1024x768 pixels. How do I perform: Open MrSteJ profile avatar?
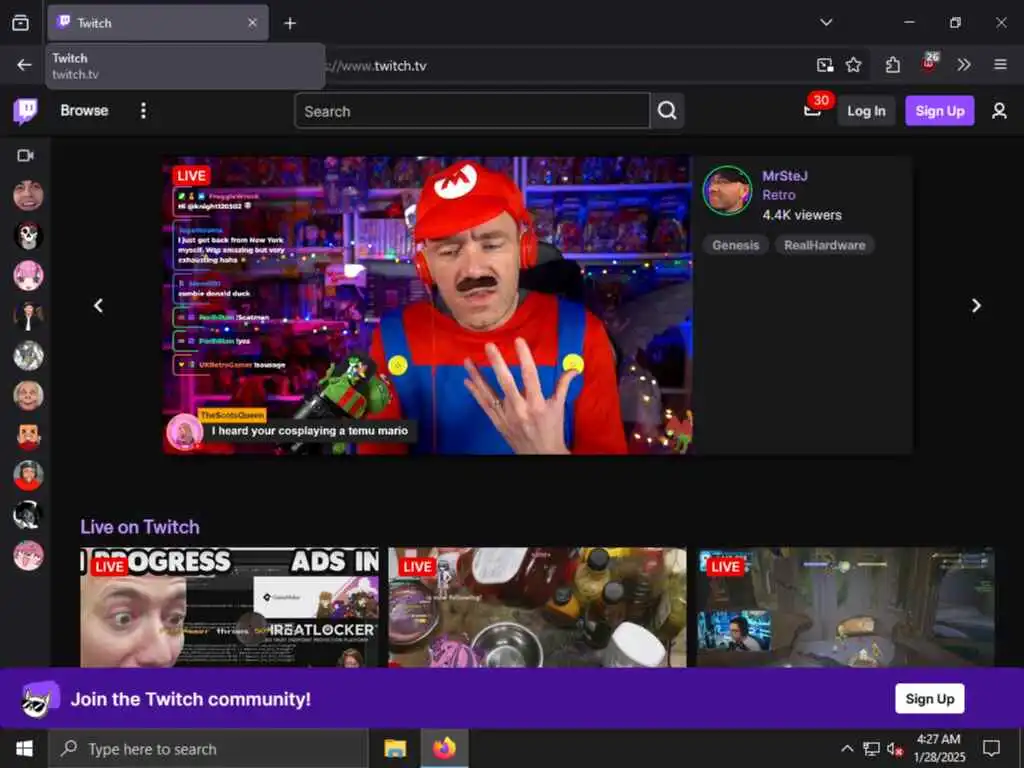[727, 191]
